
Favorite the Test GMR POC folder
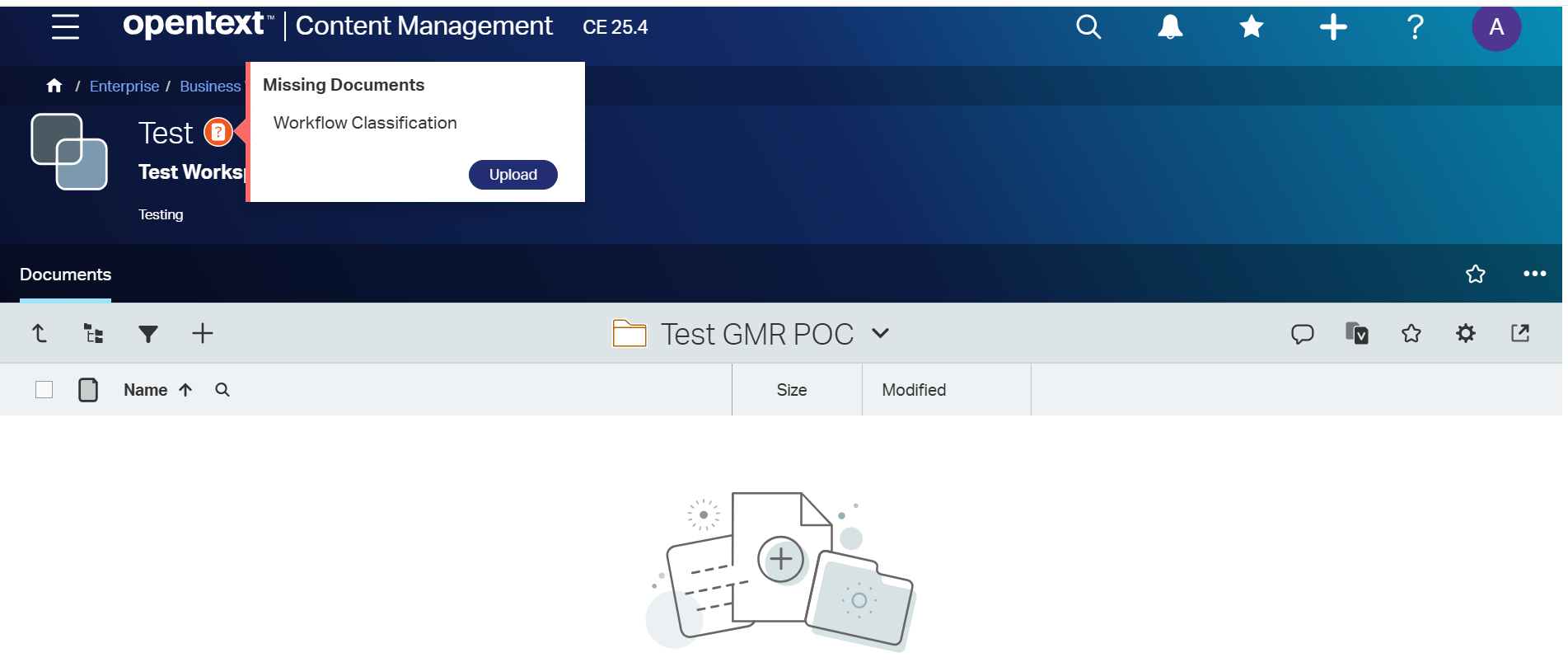[x=1411, y=333]
